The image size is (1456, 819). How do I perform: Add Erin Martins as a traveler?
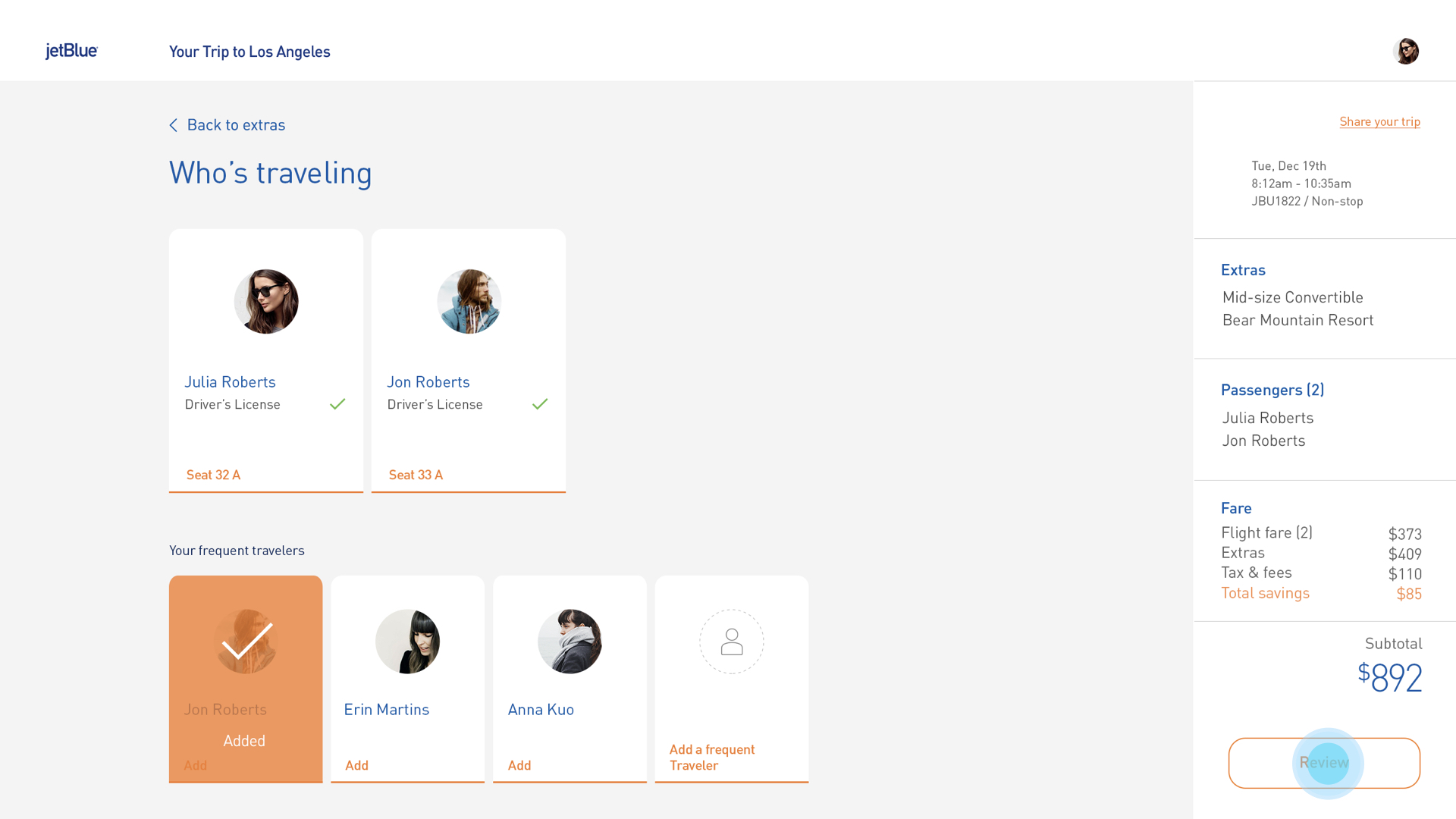[x=356, y=765]
